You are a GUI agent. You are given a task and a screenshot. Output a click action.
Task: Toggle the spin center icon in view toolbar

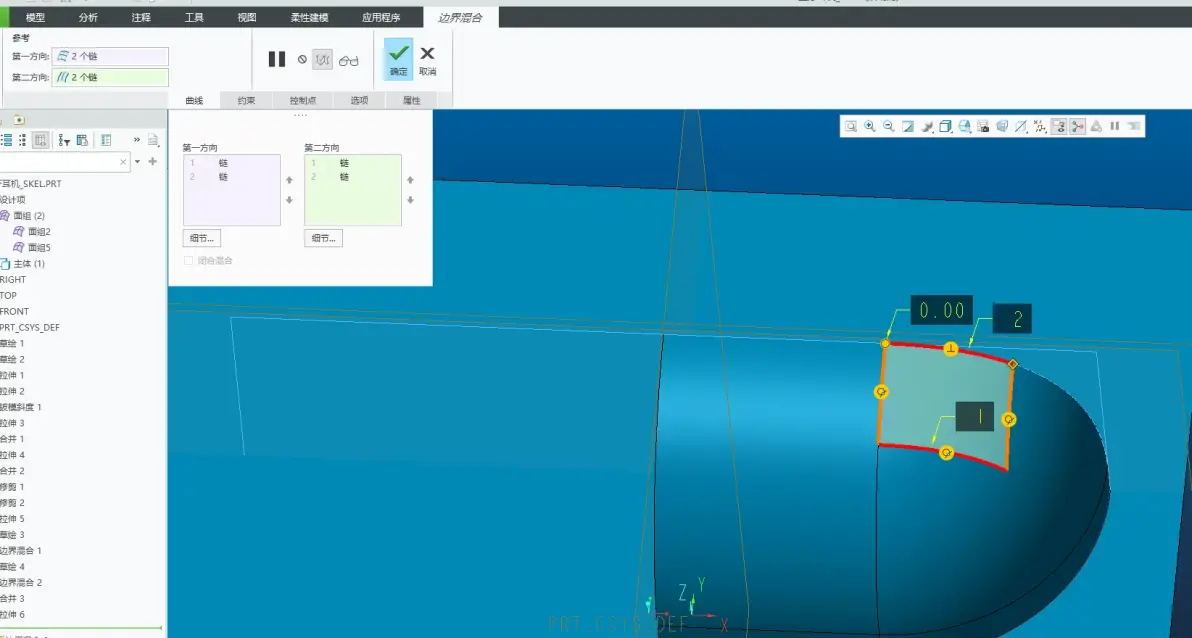click(1077, 126)
